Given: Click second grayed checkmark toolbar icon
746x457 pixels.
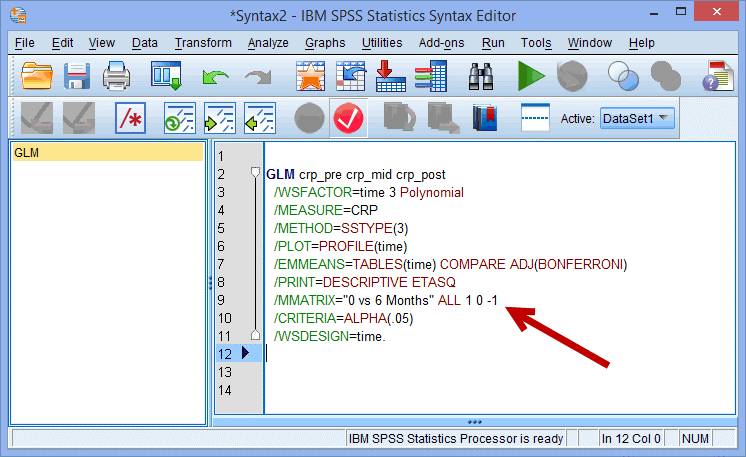Looking at the screenshot, I should pyautogui.click(x=79, y=118).
